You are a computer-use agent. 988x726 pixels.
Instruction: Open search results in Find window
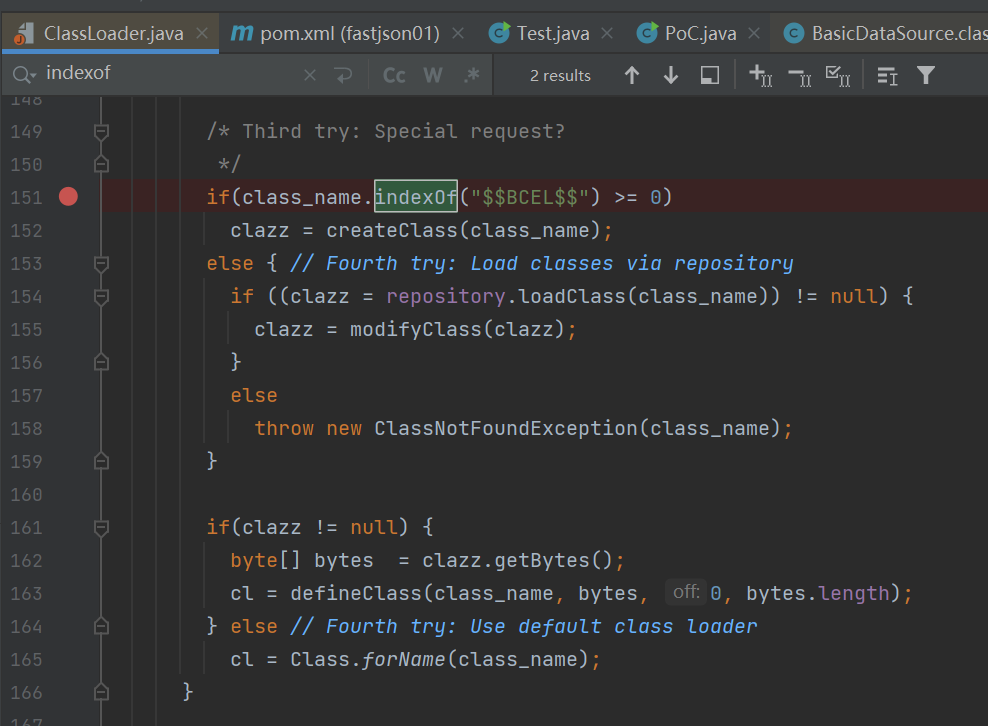pos(709,75)
